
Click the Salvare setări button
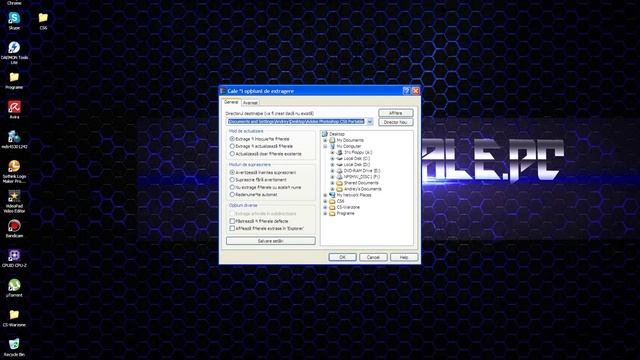pyautogui.click(x=271, y=241)
